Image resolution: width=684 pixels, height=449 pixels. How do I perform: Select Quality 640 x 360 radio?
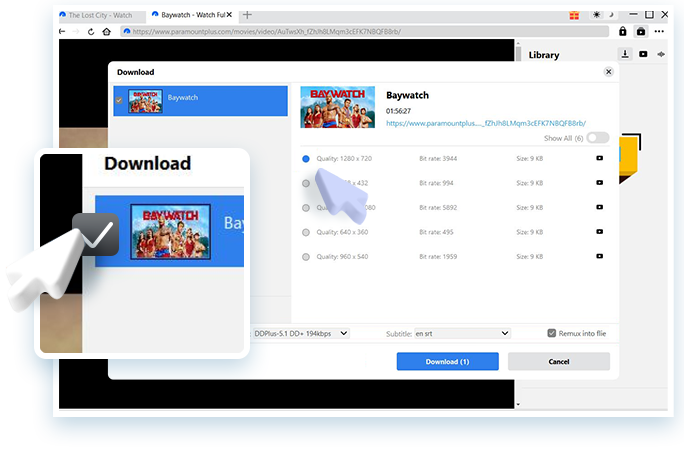tap(306, 232)
